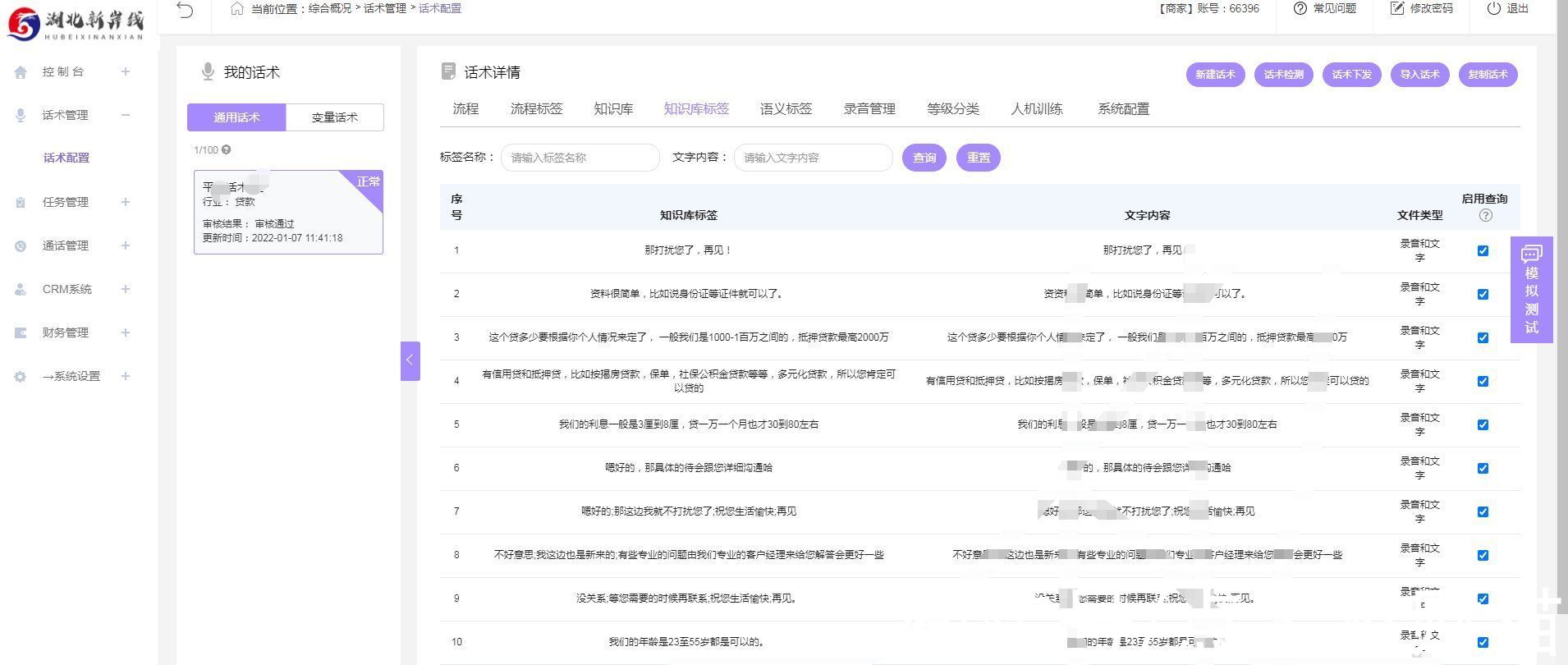Open the 系统配置 tab
The image size is (1568, 665).
(x=1124, y=109)
